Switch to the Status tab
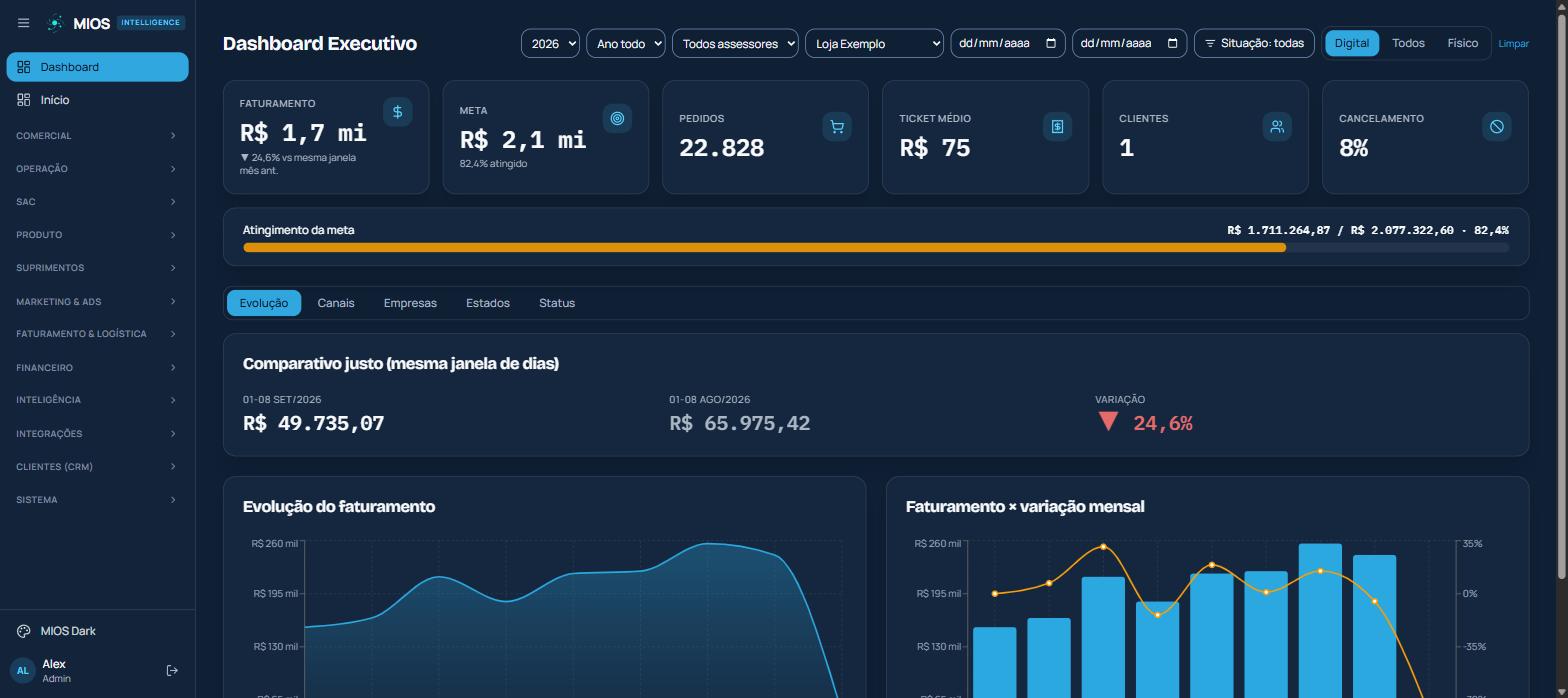Viewport: 1568px width, 698px height. click(557, 303)
